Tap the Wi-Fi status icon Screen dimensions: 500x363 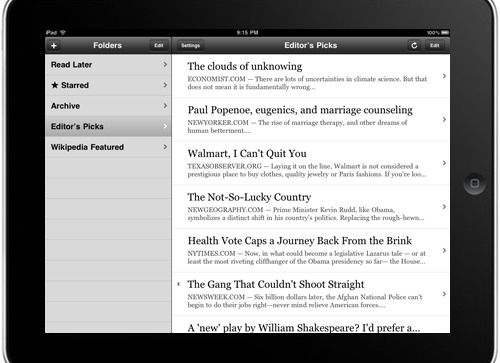[x=63, y=33]
